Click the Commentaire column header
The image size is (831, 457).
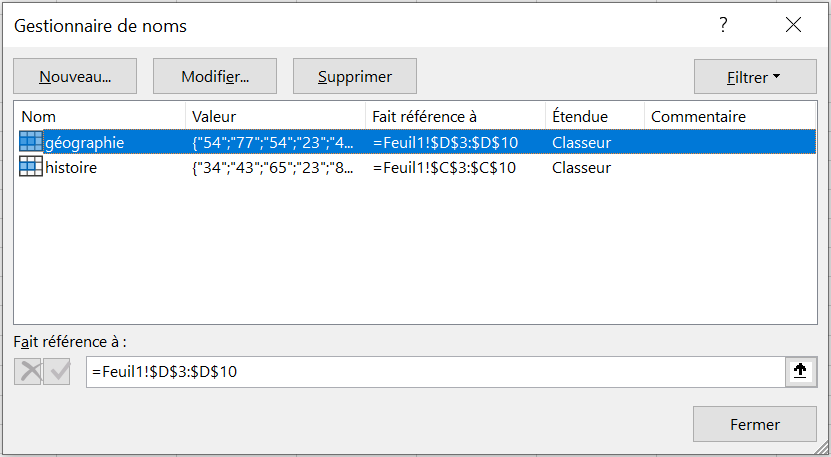(730, 116)
